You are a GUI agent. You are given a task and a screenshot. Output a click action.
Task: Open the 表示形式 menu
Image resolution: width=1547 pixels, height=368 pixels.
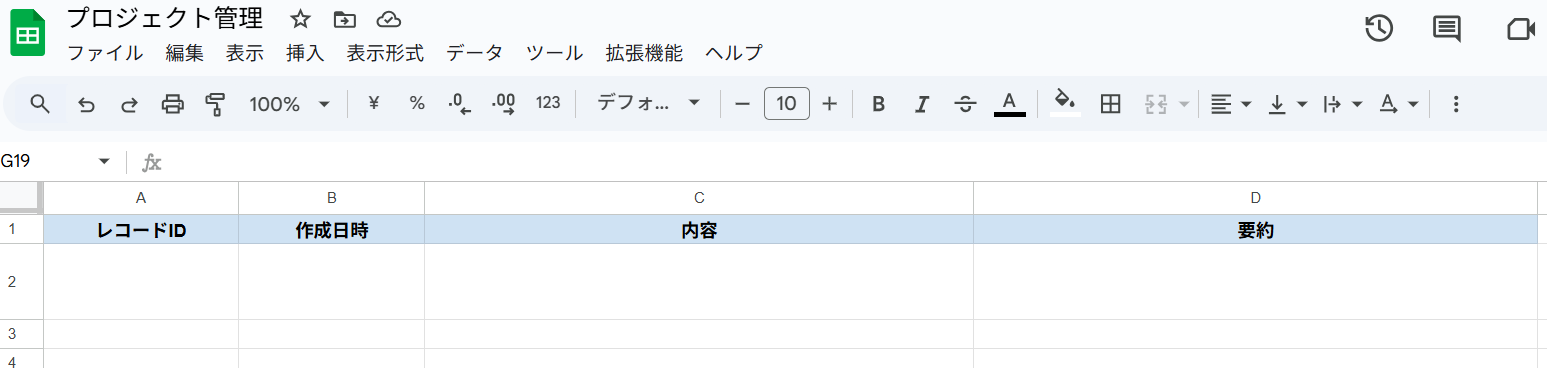tap(385, 53)
